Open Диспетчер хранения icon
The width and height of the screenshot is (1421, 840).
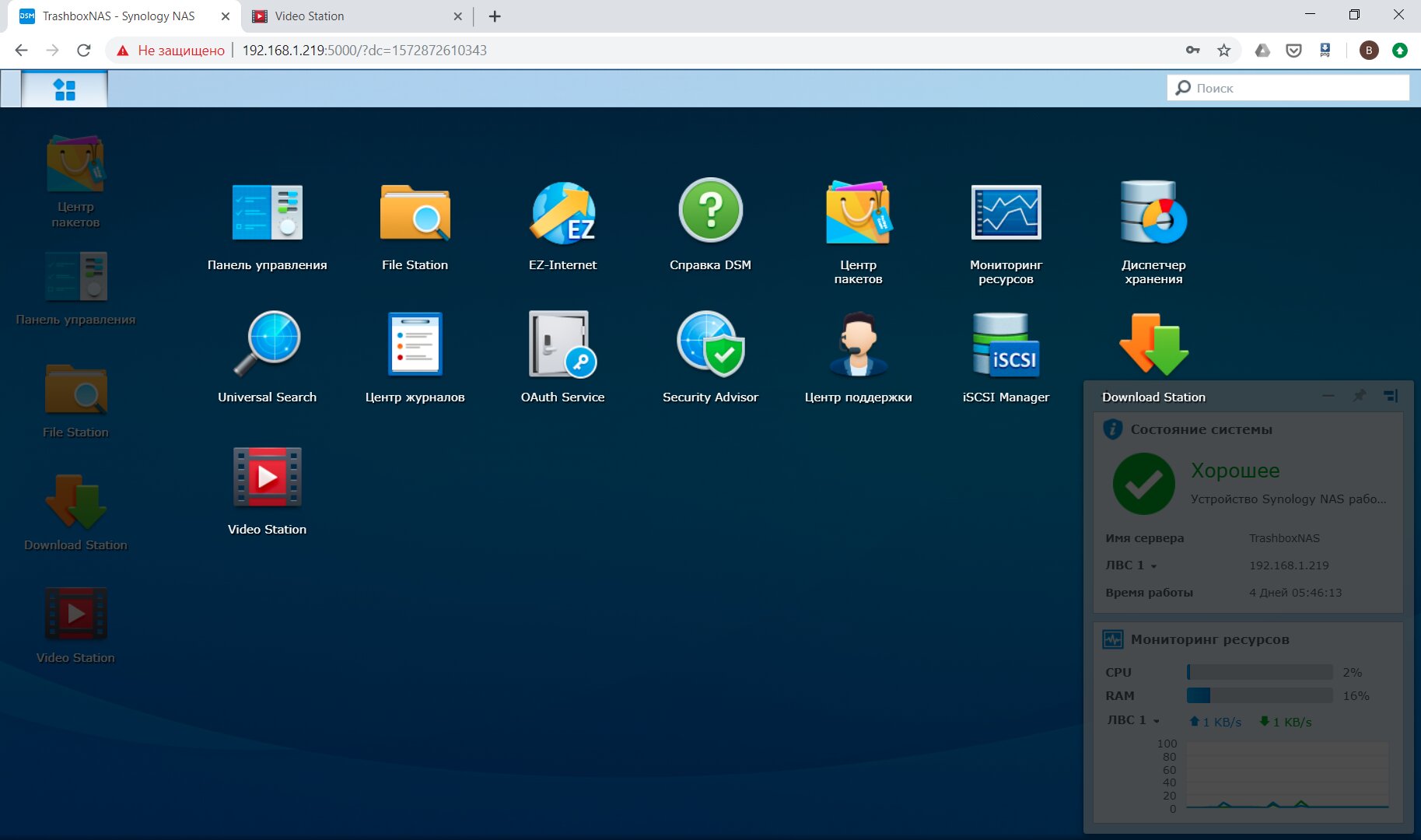coord(1153,212)
